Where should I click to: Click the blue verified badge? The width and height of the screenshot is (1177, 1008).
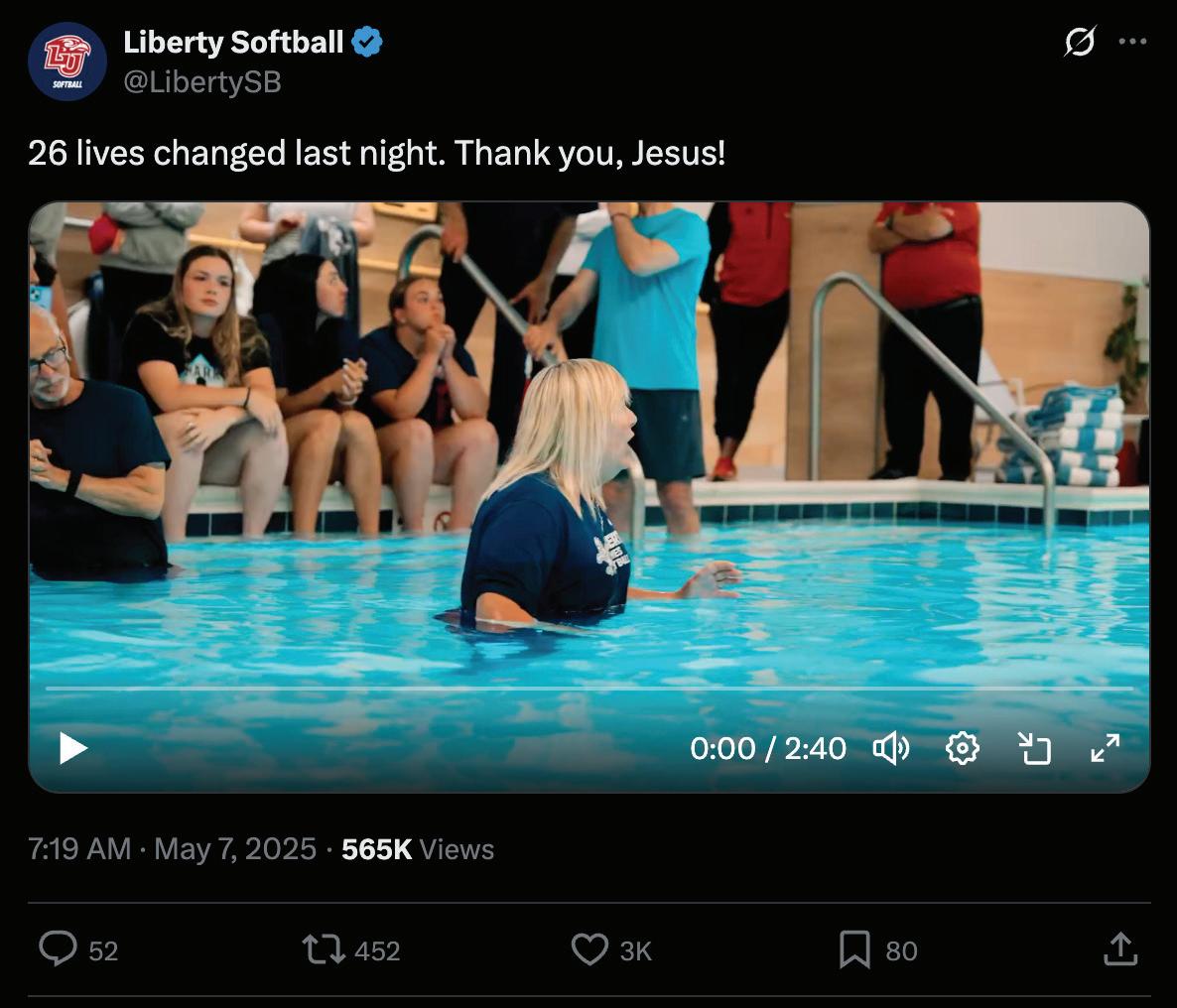click(x=367, y=42)
